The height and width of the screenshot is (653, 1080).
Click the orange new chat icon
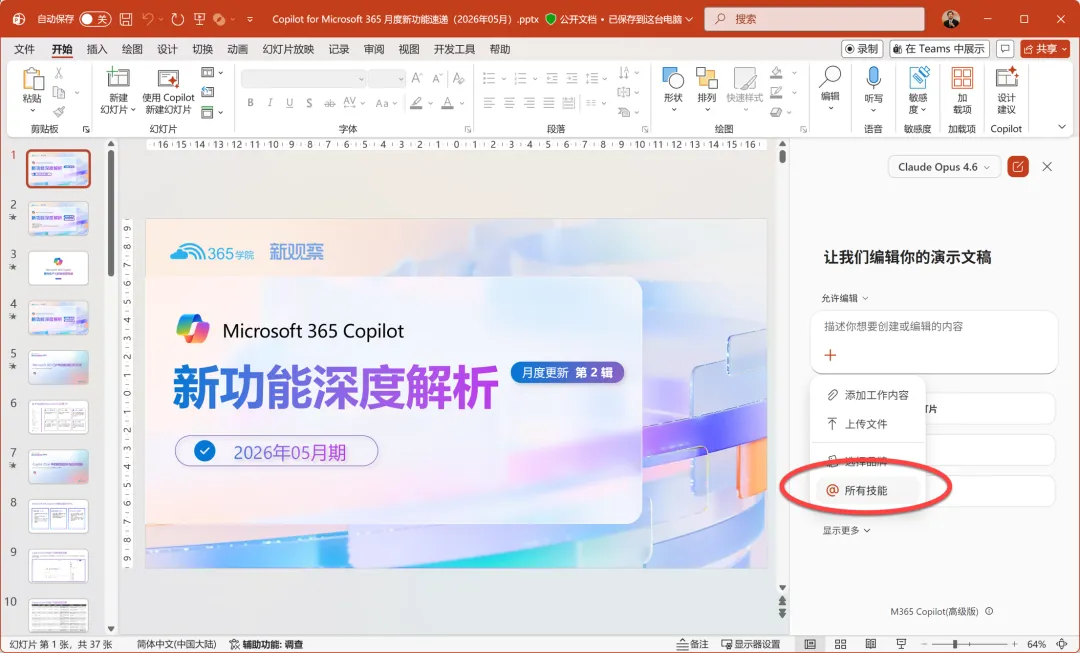pyautogui.click(x=1017, y=167)
